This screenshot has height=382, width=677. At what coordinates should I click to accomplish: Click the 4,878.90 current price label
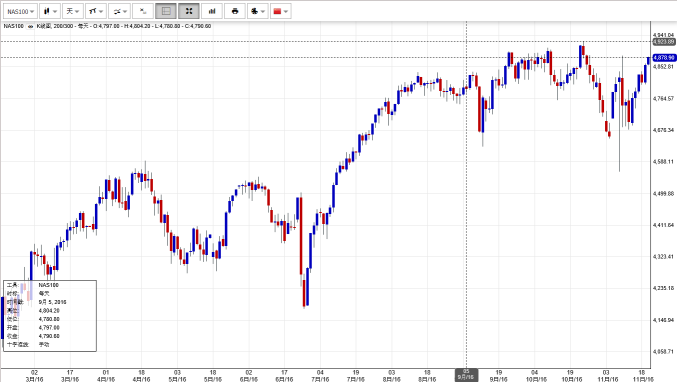[664, 57]
